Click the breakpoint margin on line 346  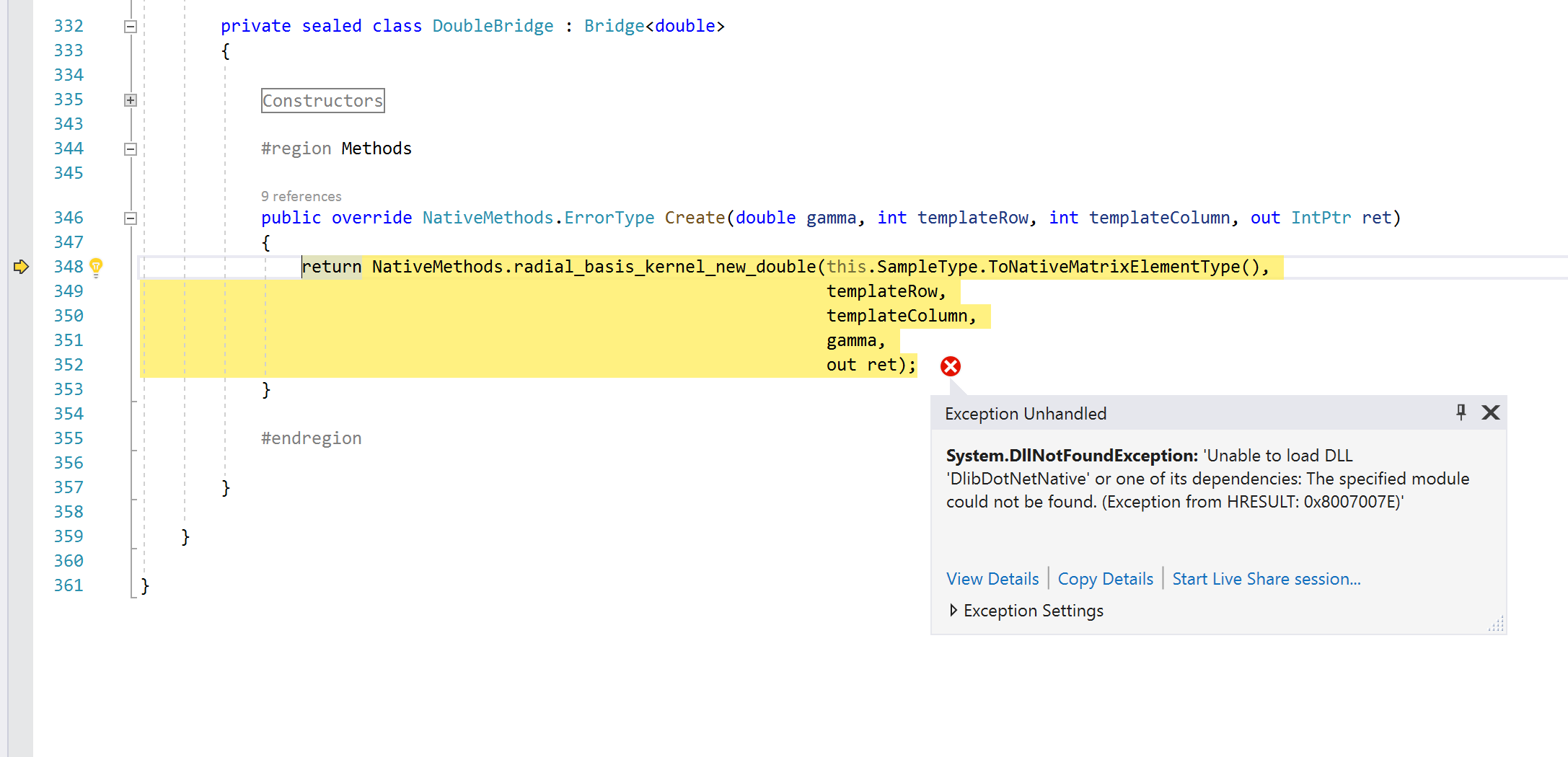[x=21, y=218]
